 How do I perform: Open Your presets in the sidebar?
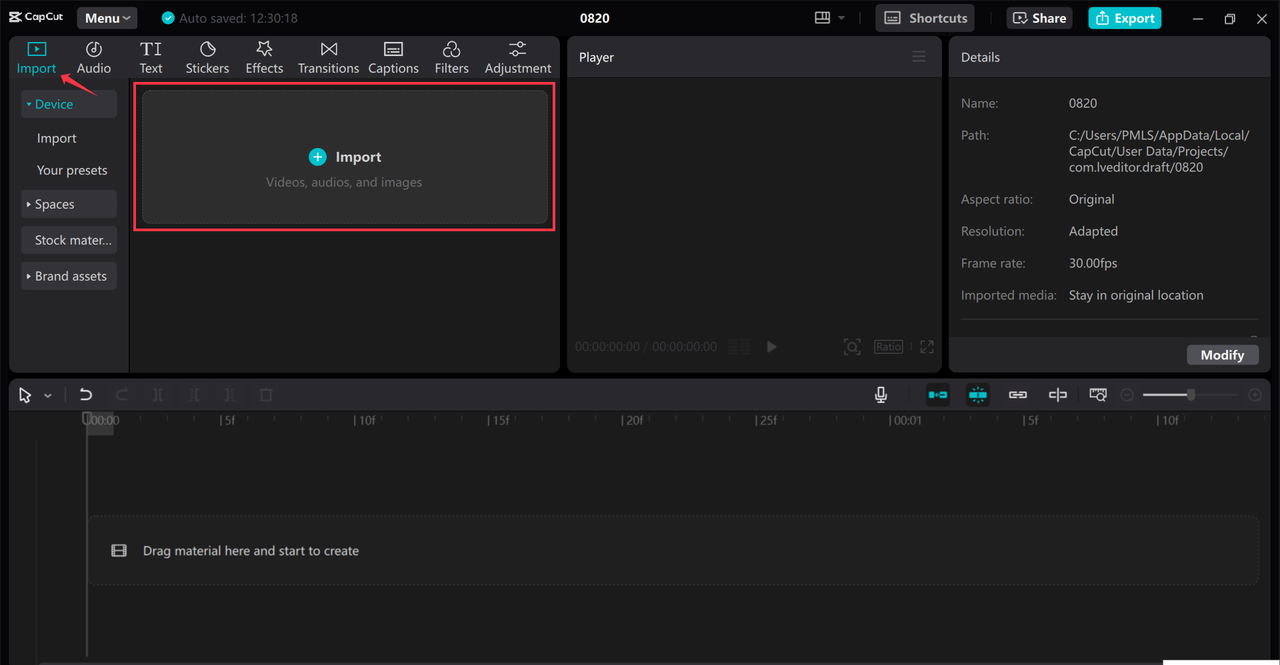pyautogui.click(x=72, y=170)
